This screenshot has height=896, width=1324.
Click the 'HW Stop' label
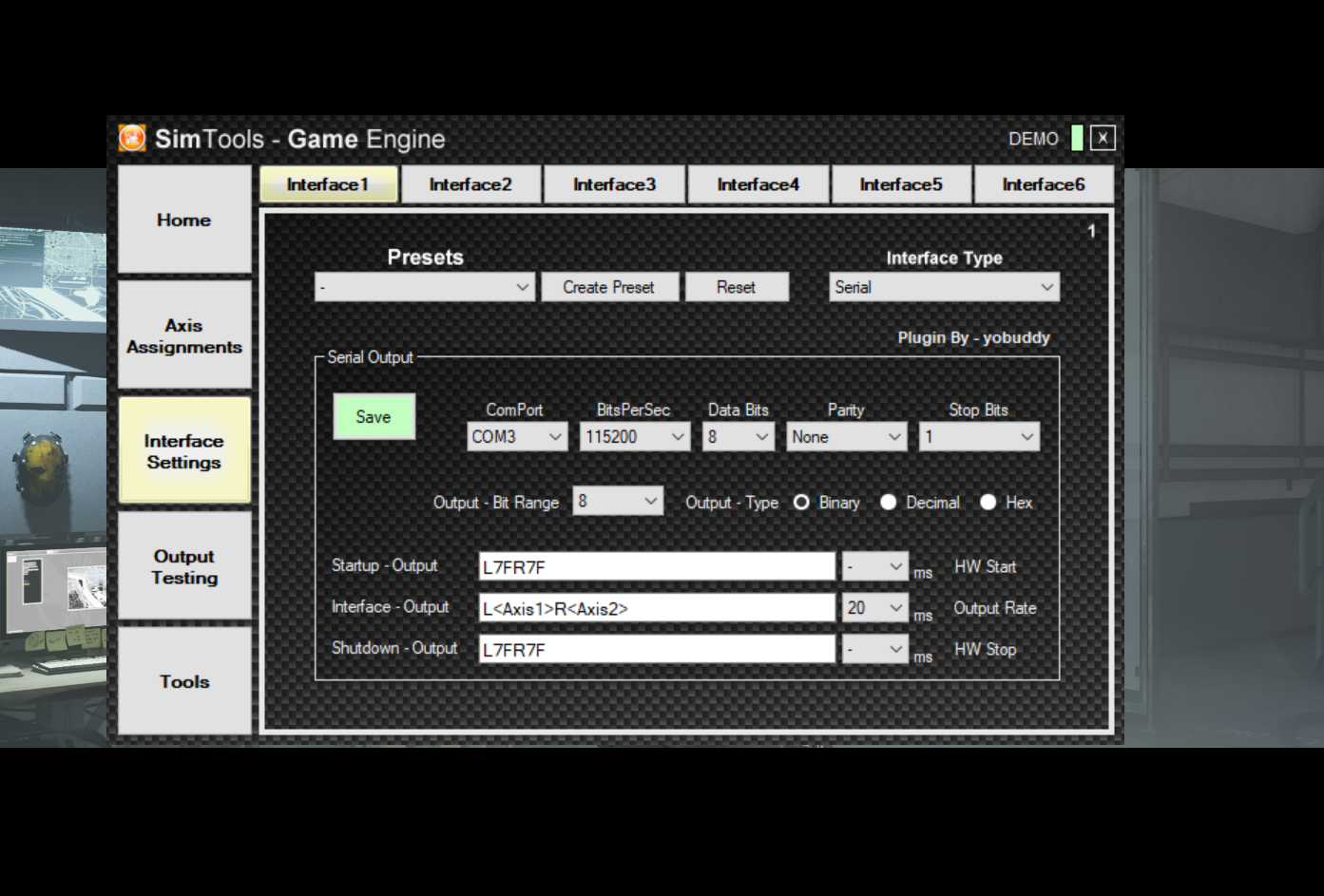pyautogui.click(x=985, y=650)
